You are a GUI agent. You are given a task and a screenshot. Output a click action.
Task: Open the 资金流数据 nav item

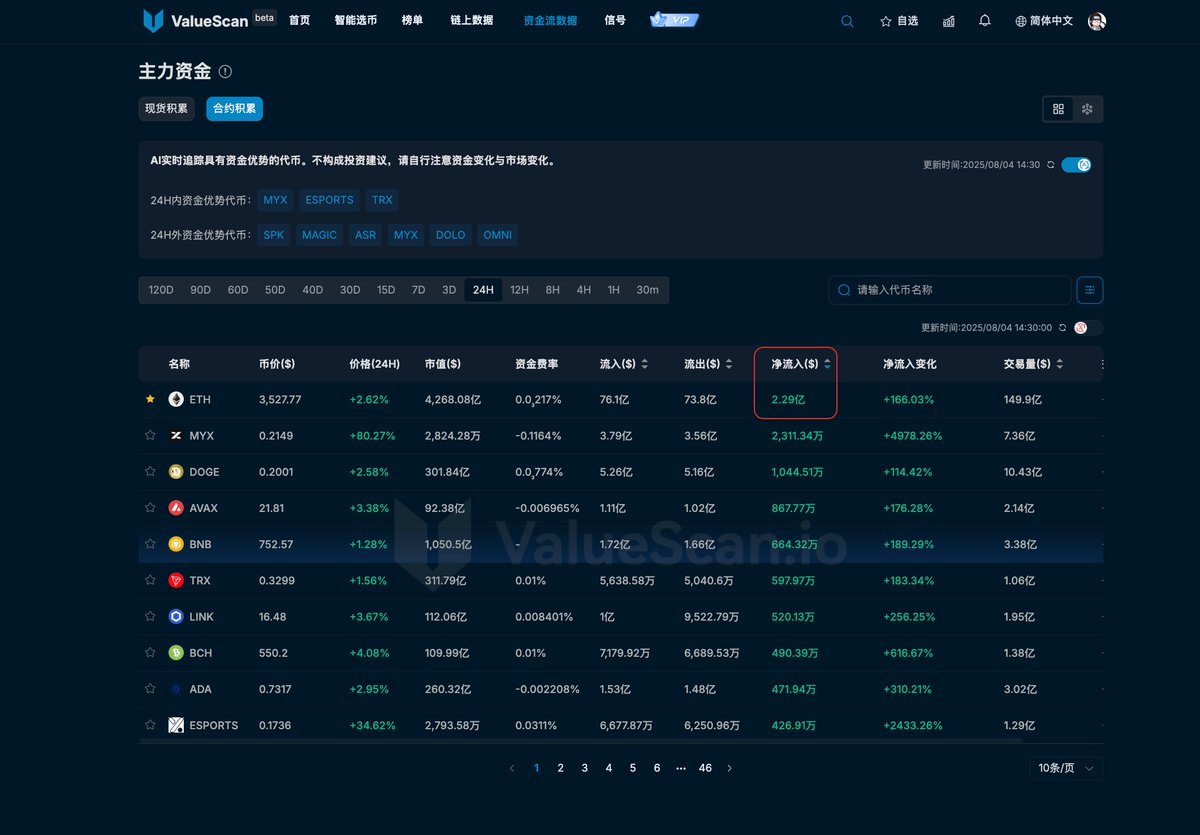(550, 20)
